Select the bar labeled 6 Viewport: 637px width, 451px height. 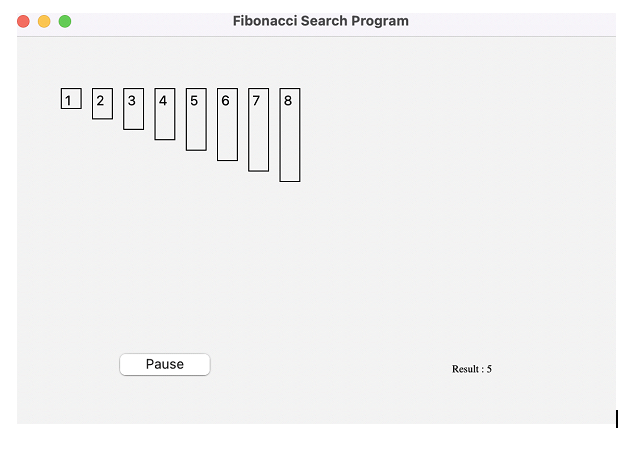click(227, 125)
